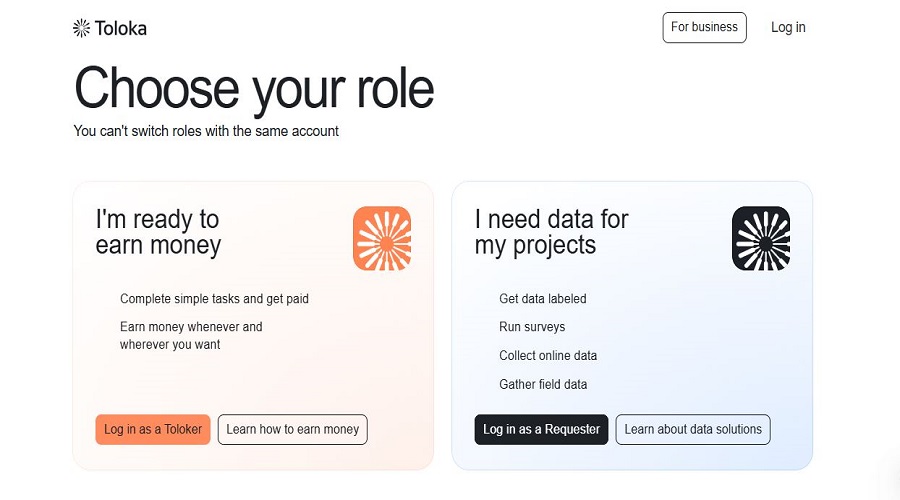Click the orange Toloker sunburst icon

[382, 238]
